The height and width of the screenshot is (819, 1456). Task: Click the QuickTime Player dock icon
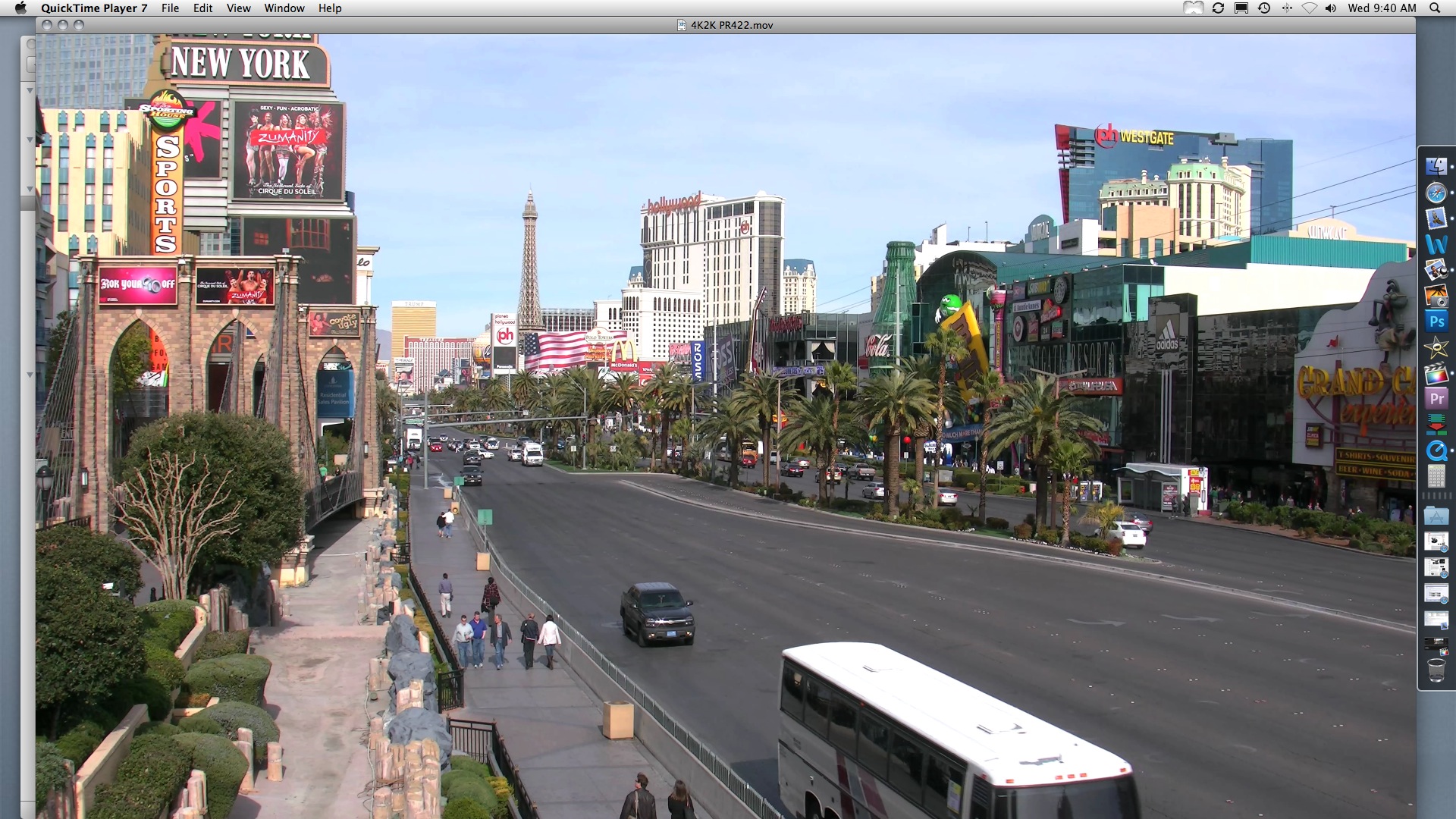pyautogui.click(x=1436, y=451)
